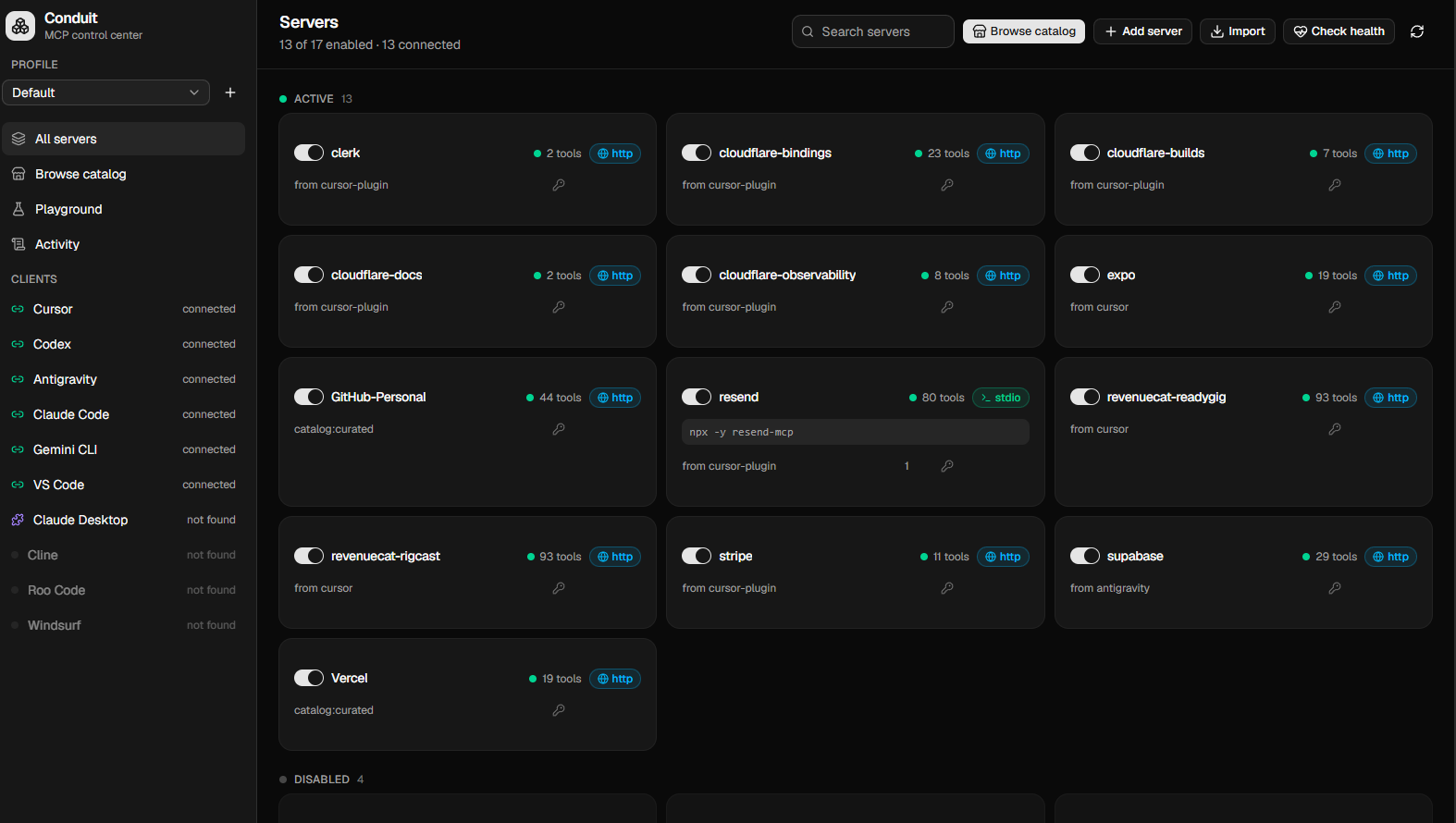Disable the Vercel server toggle
This screenshot has height=823, width=1456.
(309, 678)
